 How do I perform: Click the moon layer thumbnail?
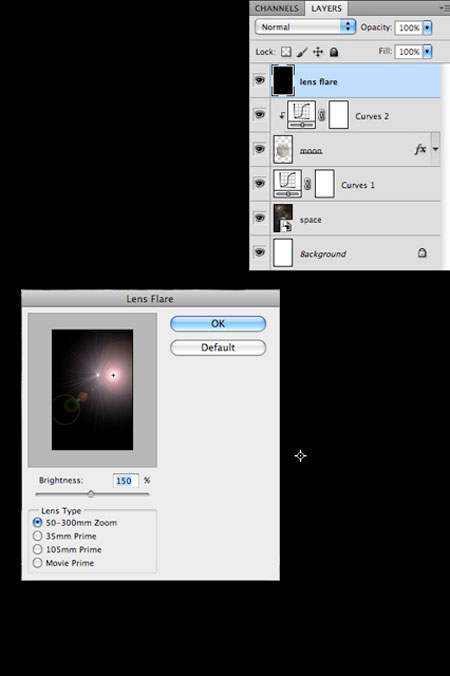(x=283, y=149)
